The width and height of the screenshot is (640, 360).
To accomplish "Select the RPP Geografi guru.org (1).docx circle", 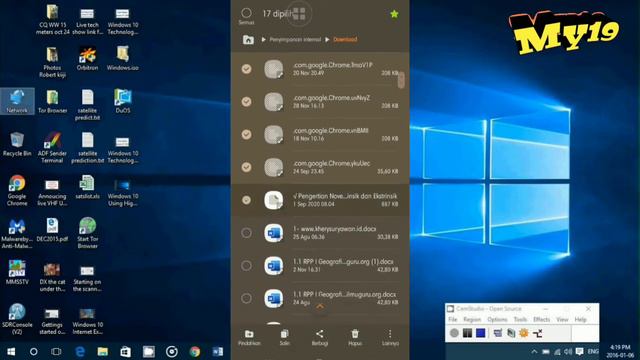I will coord(246,266).
